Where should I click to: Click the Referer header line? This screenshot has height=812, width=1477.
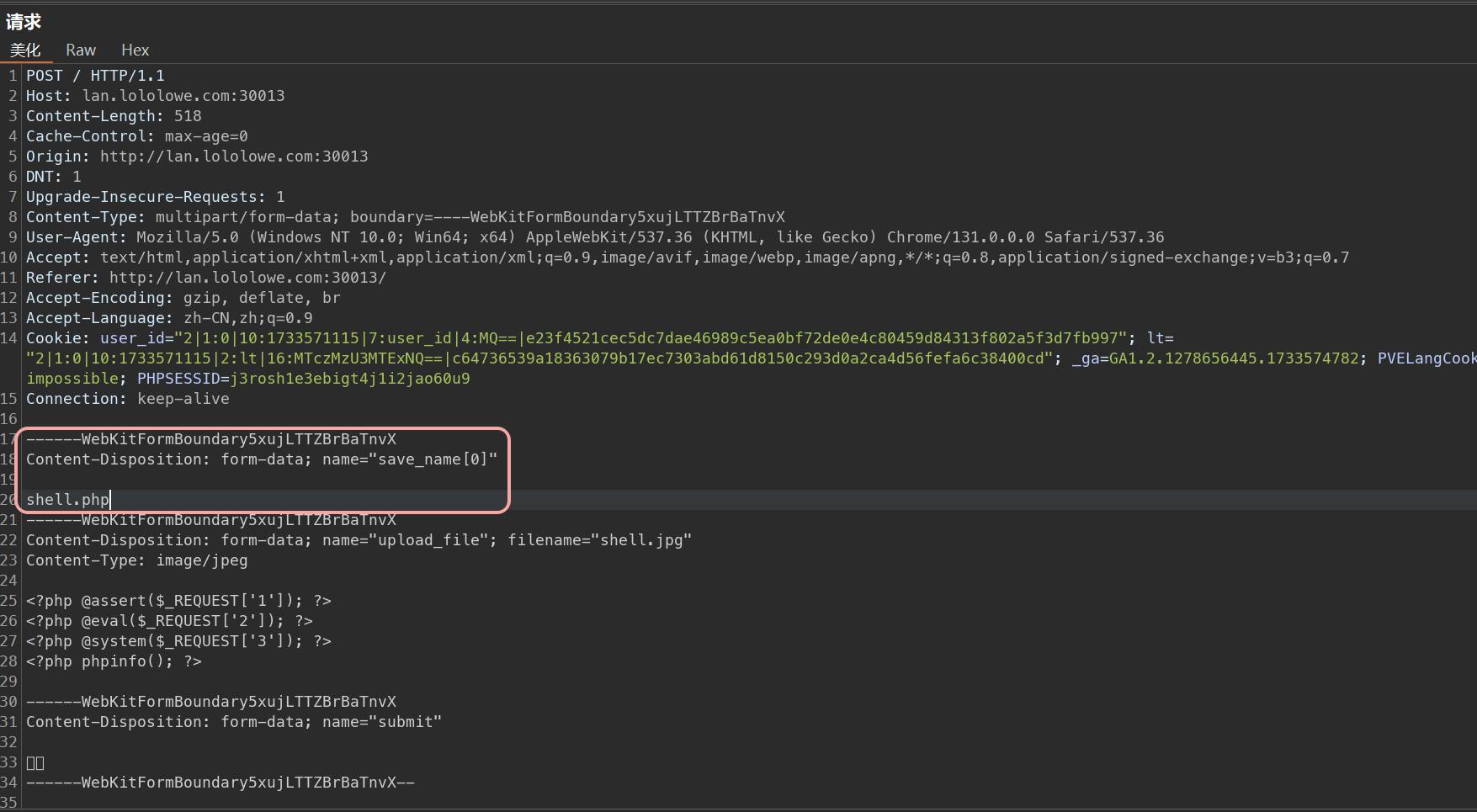click(206, 278)
